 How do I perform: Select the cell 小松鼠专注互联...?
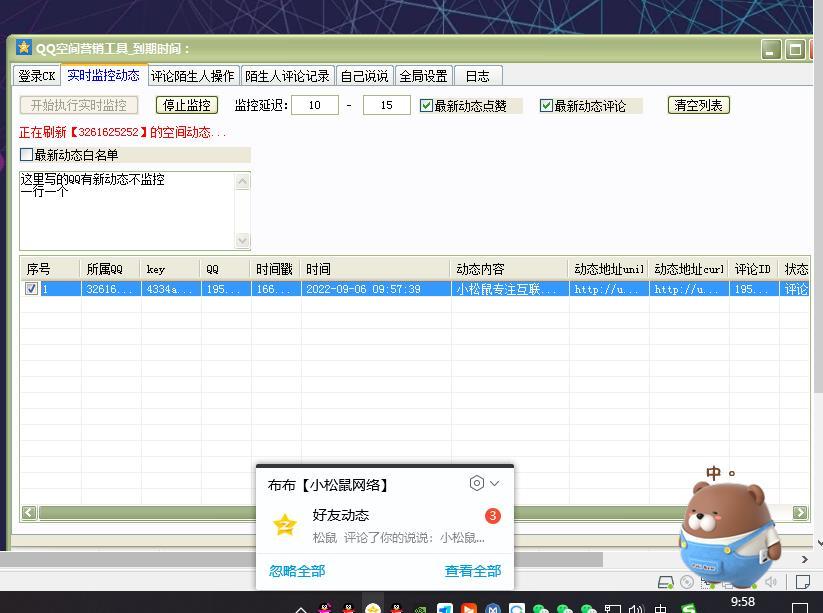click(x=510, y=289)
